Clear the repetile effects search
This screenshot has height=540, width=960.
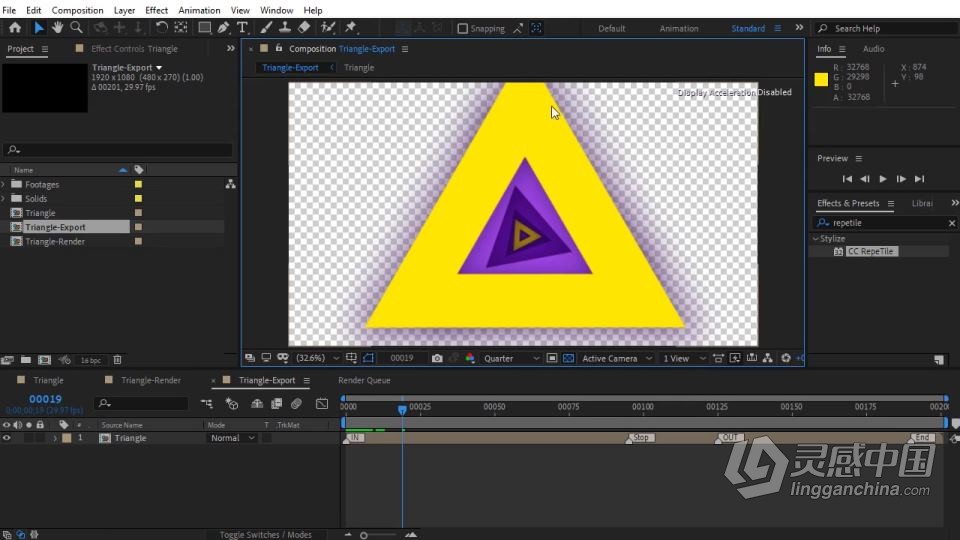[951, 223]
